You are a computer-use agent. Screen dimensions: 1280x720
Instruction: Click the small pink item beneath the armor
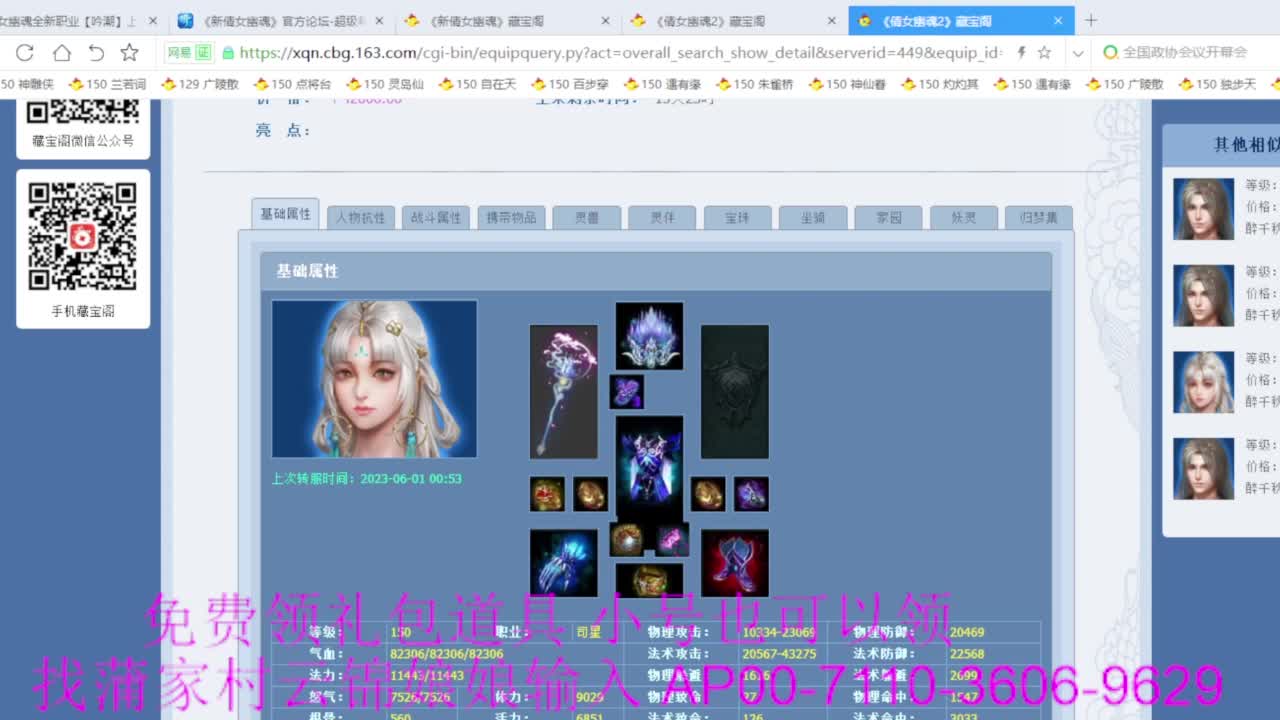(x=673, y=539)
